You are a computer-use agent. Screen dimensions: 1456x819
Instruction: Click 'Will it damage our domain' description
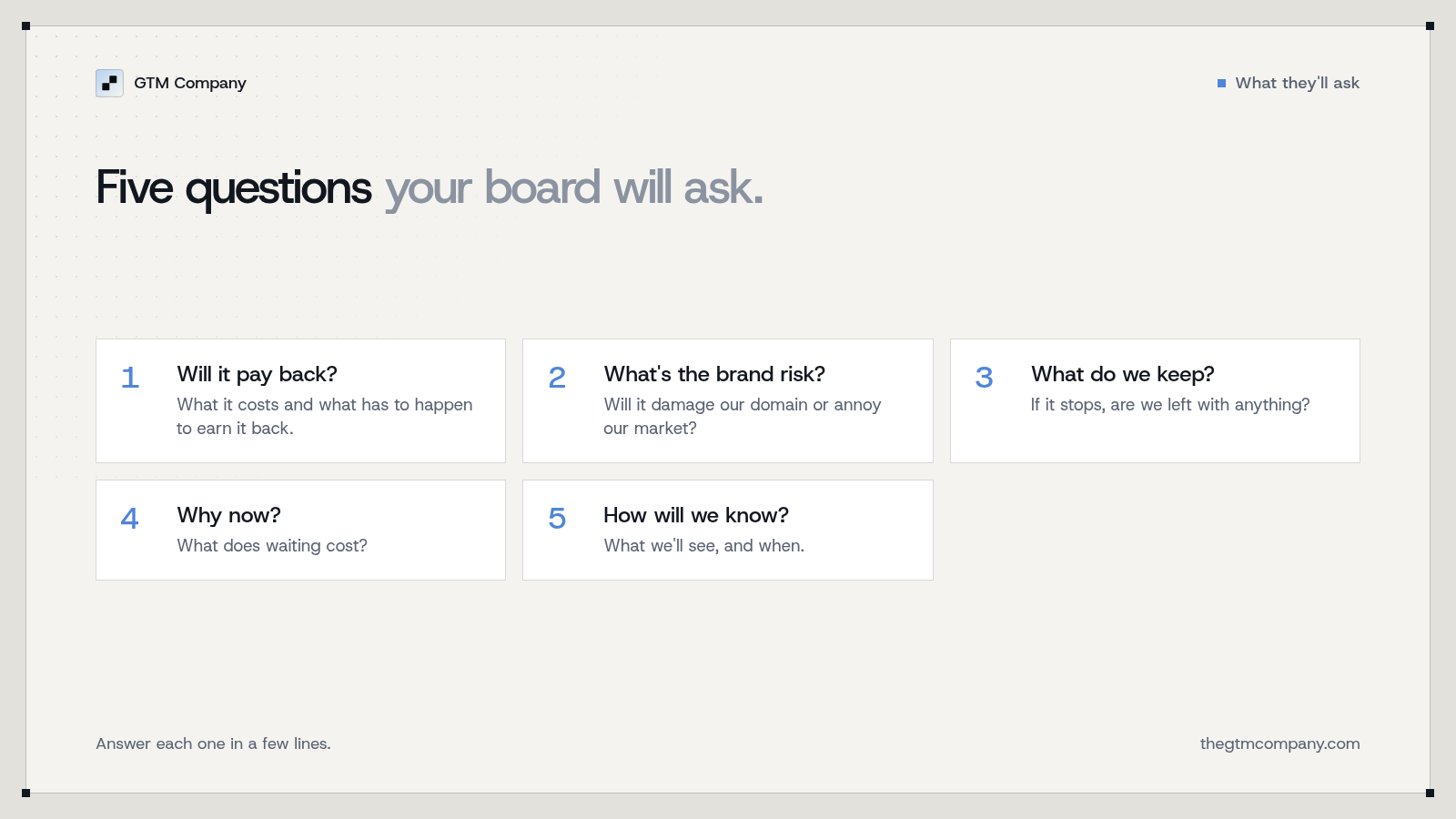pos(743,416)
